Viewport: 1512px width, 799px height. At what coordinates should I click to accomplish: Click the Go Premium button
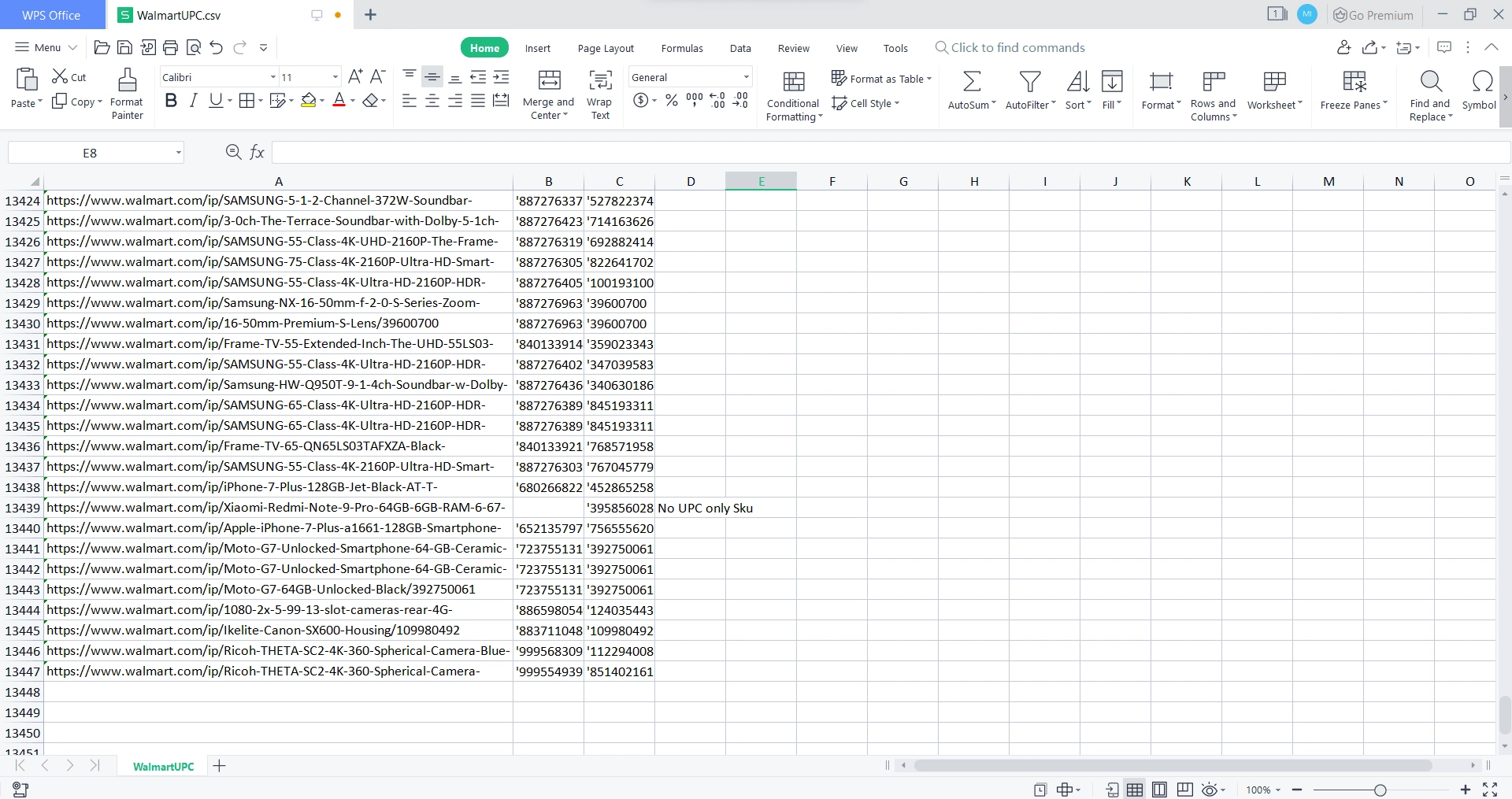(1373, 15)
